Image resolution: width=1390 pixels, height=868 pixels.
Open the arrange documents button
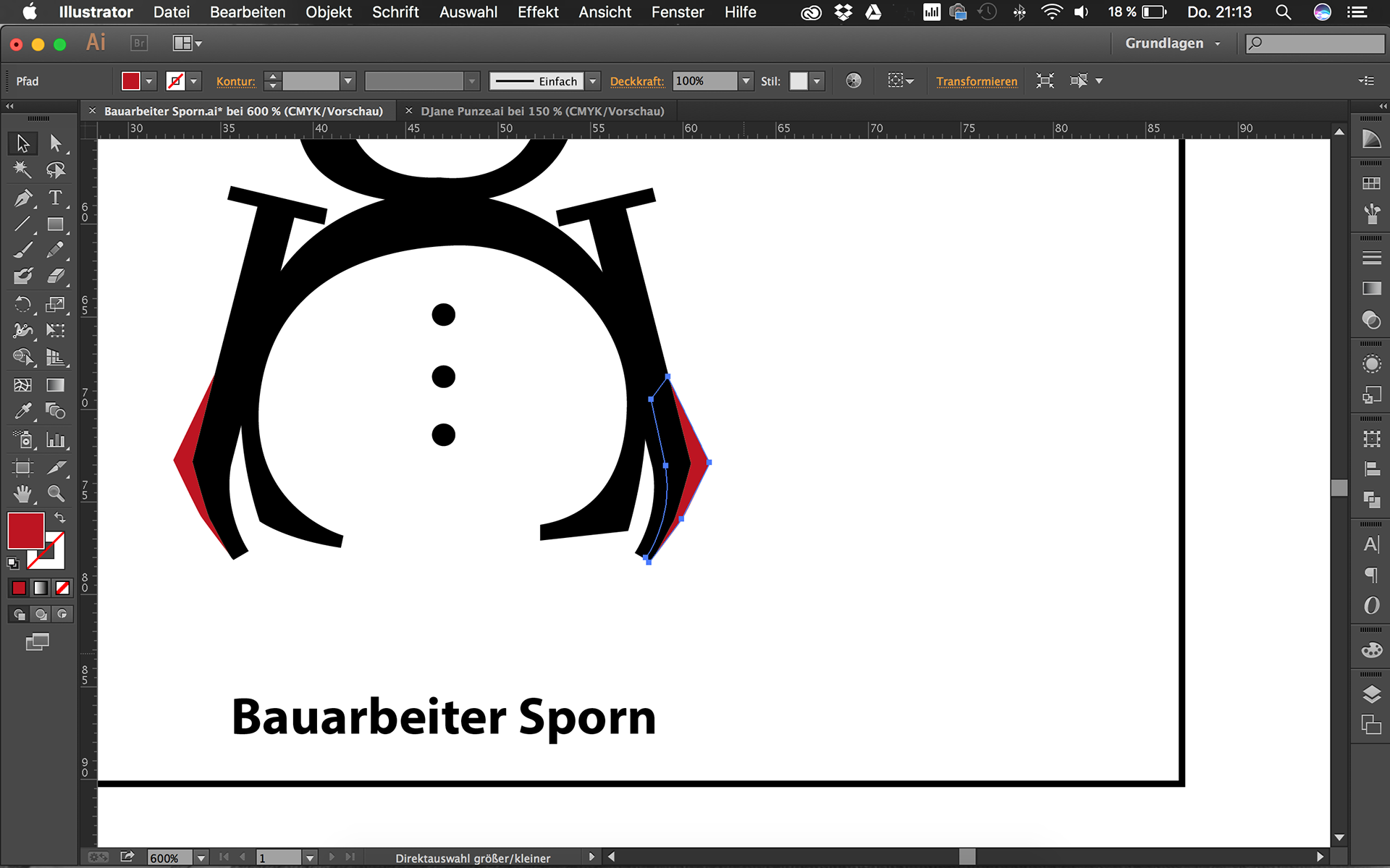point(187,43)
